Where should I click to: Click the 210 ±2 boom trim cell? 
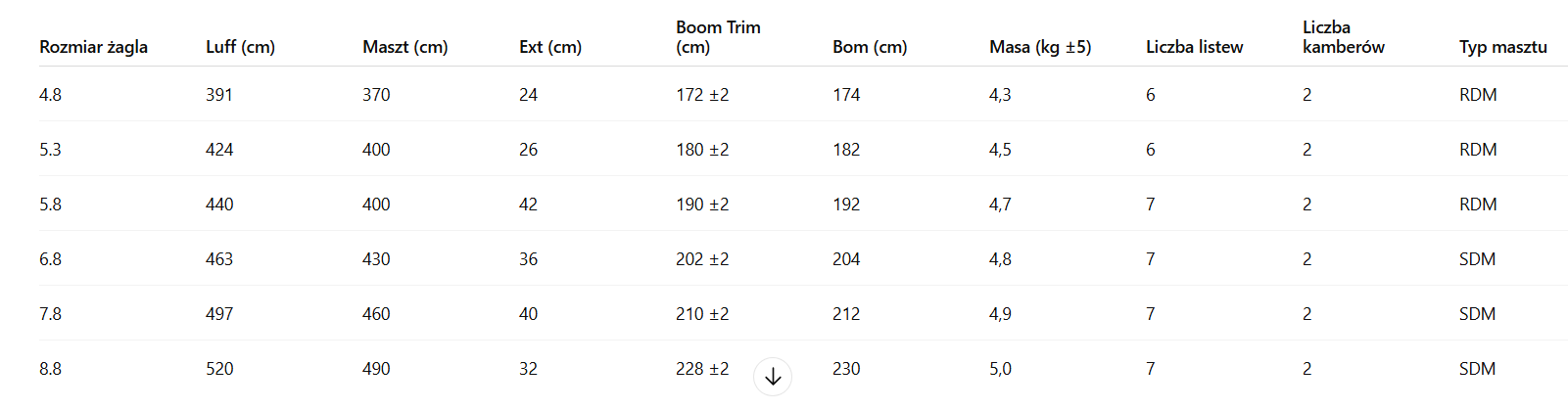[702, 314]
